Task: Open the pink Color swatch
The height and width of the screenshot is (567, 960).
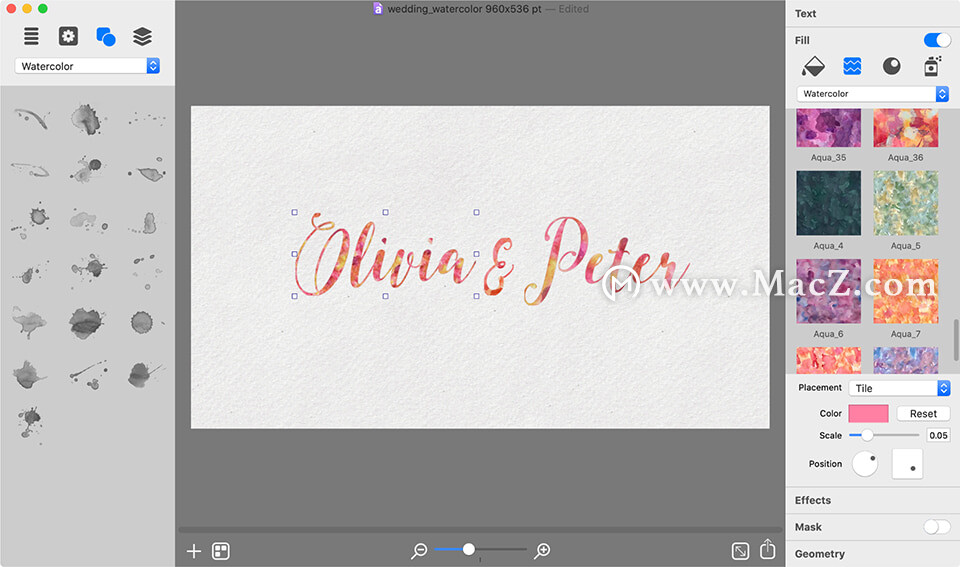Action: click(x=868, y=413)
